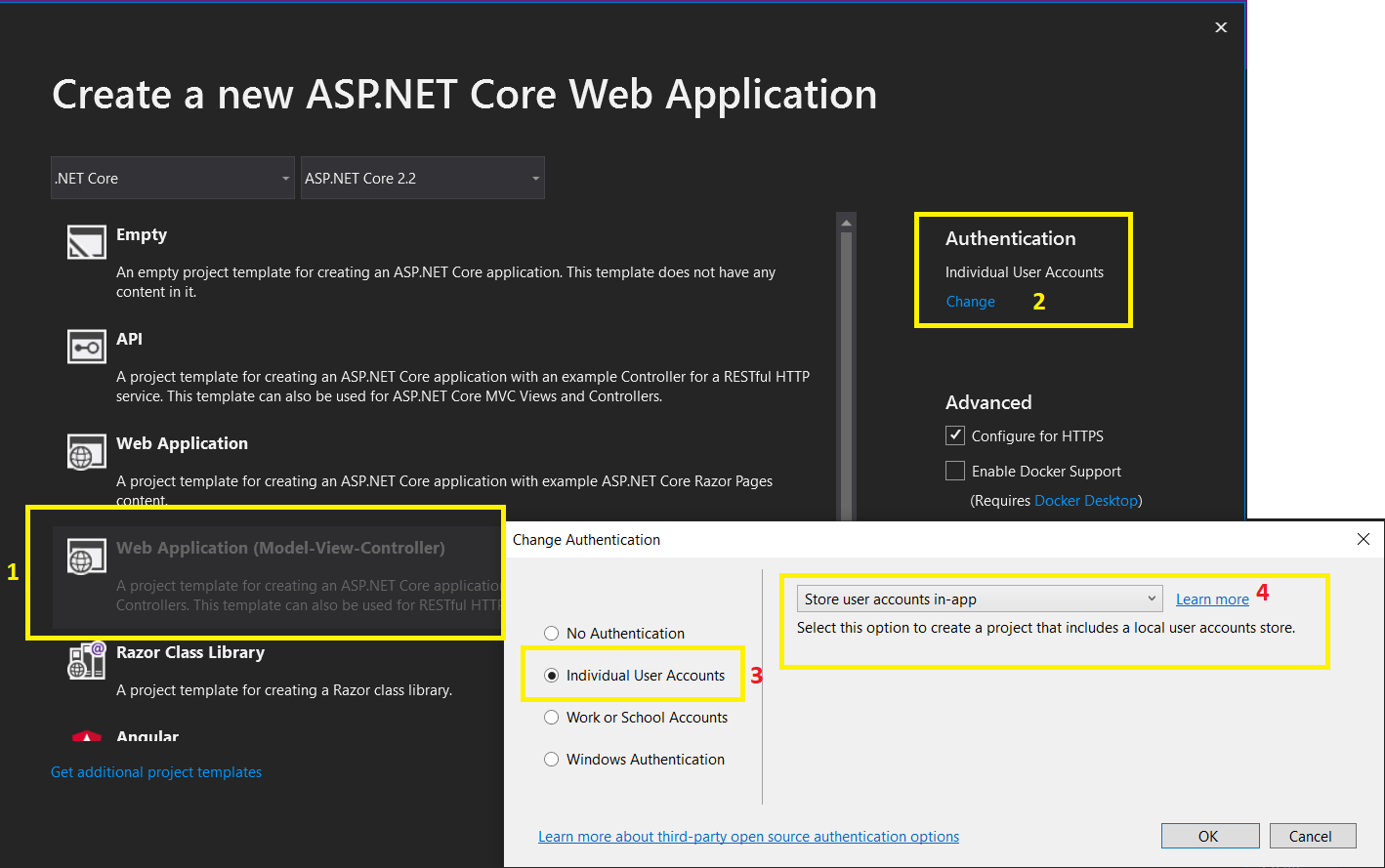Viewport: 1385px width, 868px height.
Task: Pick the Web Application globe icon
Action: click(x=86, y=451)
